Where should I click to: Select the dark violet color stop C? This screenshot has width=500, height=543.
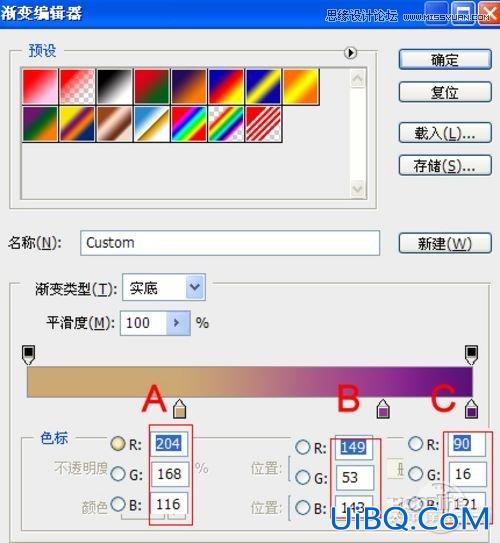click(471, 409)
